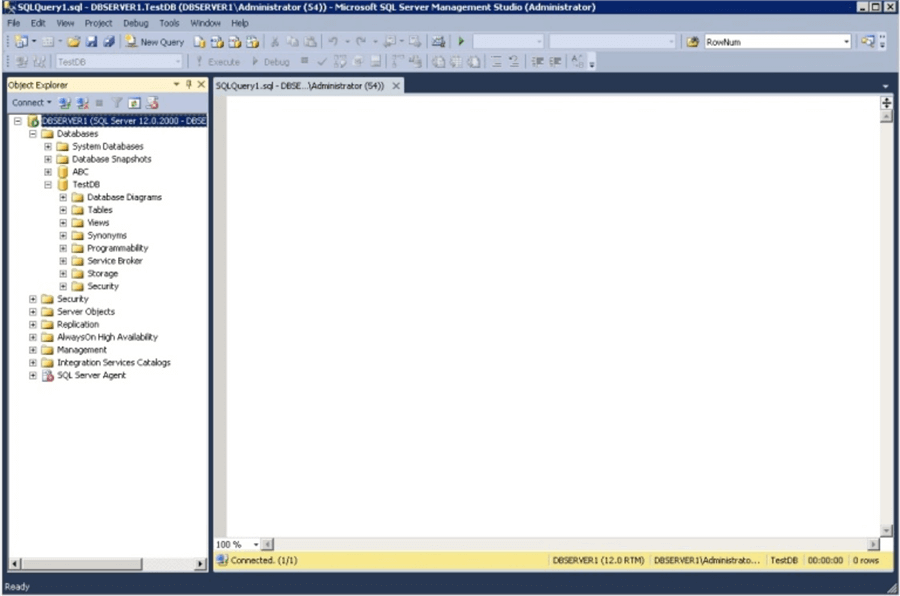Click the Connect Object Explorer icon
The height and width of the screenshot is (596, 900).
click(x=65, y=103)
